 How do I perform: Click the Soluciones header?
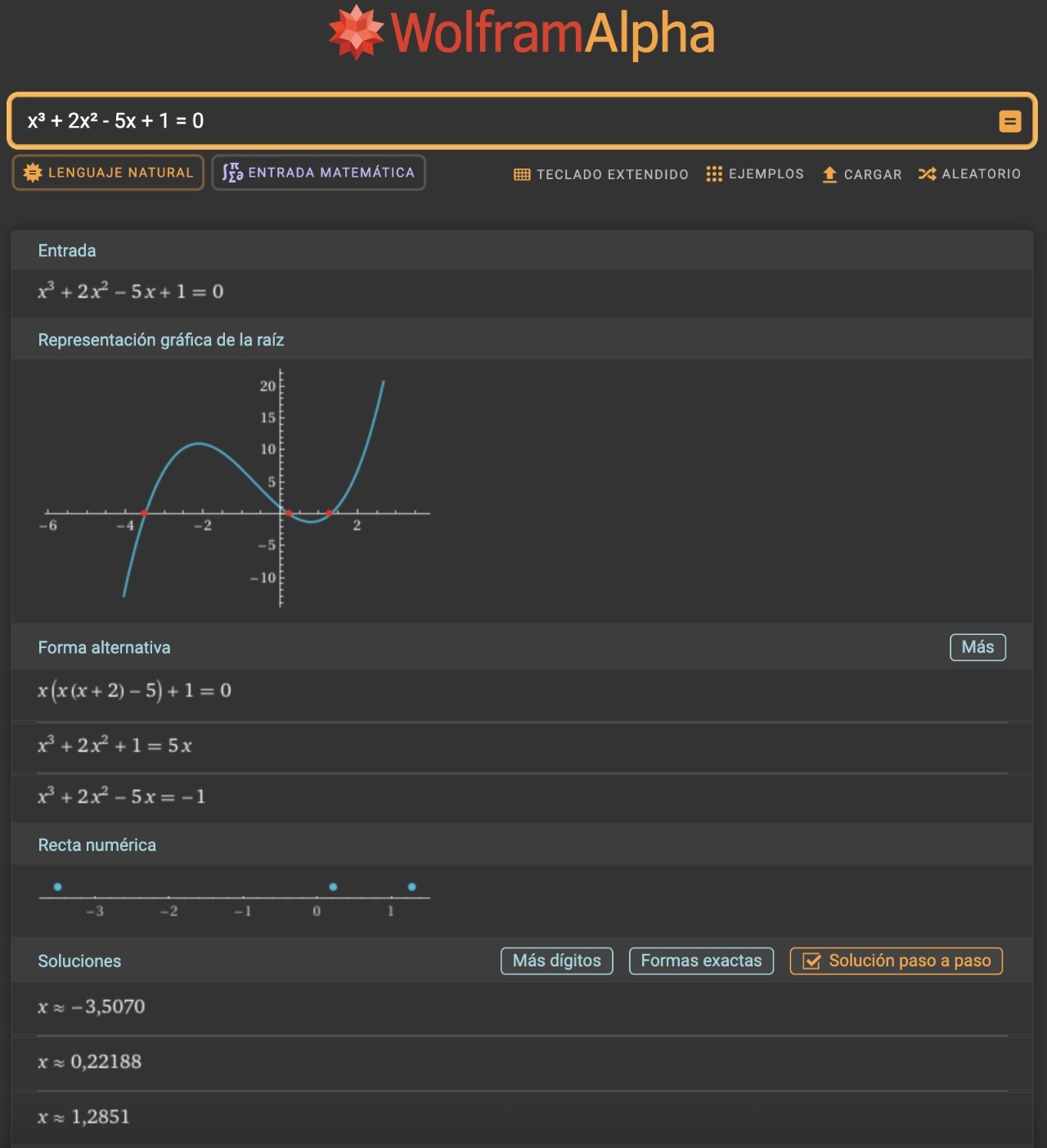[79, 961]
